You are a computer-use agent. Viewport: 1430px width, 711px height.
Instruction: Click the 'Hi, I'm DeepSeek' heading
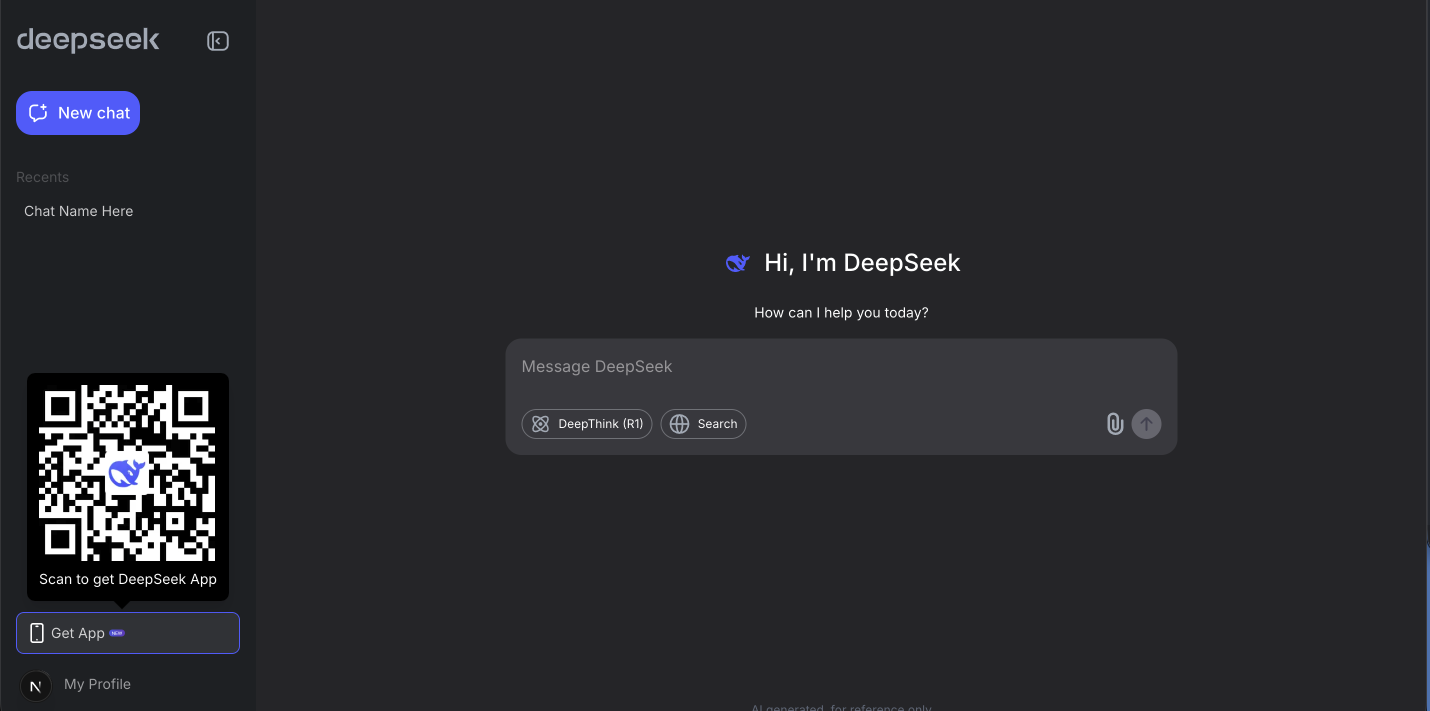point(862,263)
